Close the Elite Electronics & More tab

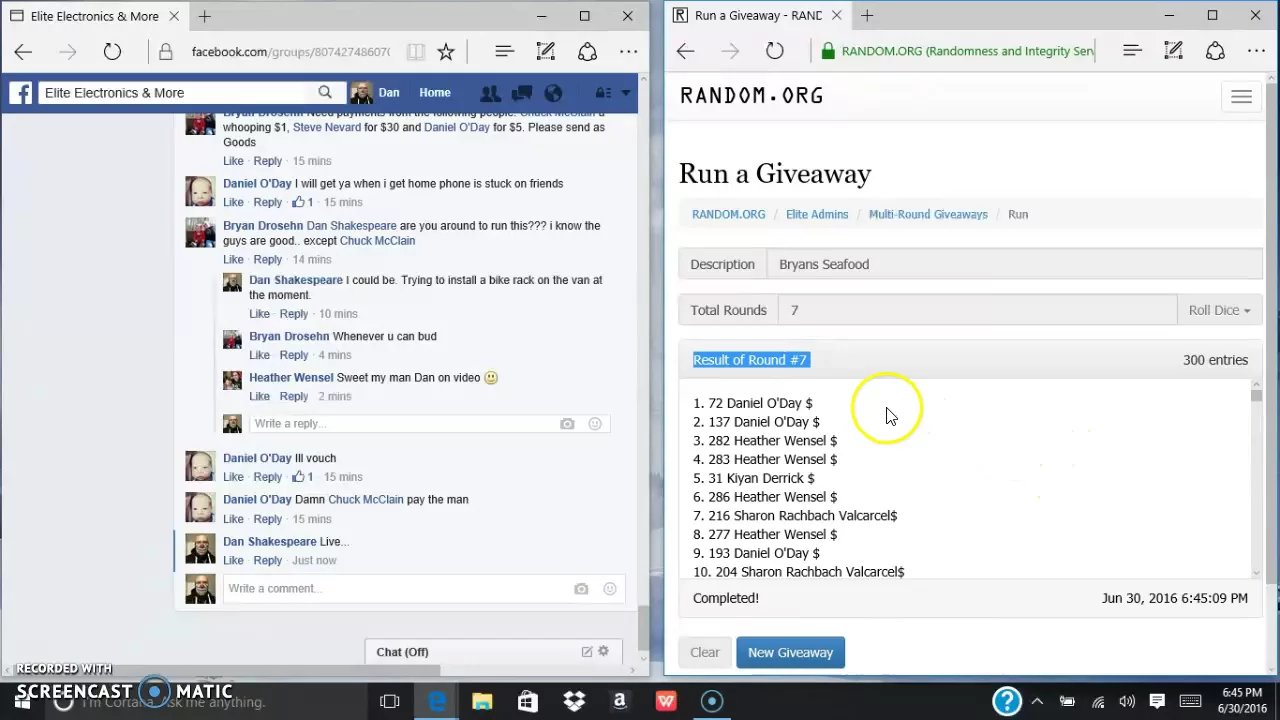tap(173, 16)
